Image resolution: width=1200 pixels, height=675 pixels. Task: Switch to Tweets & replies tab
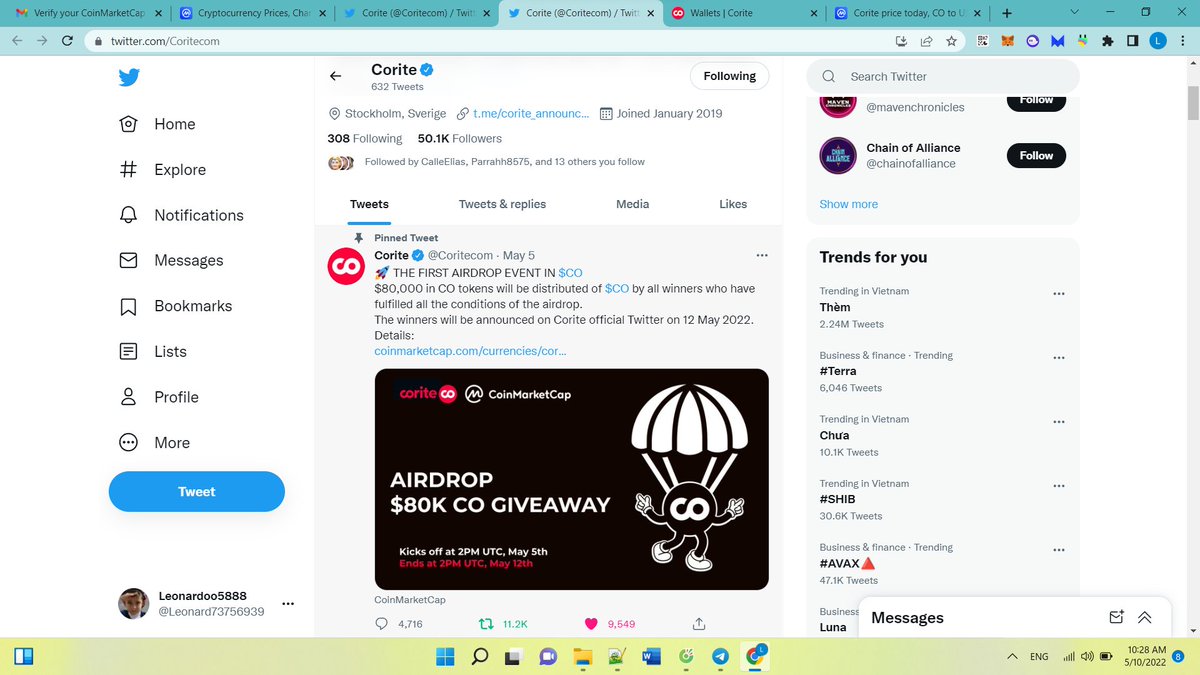502,204
